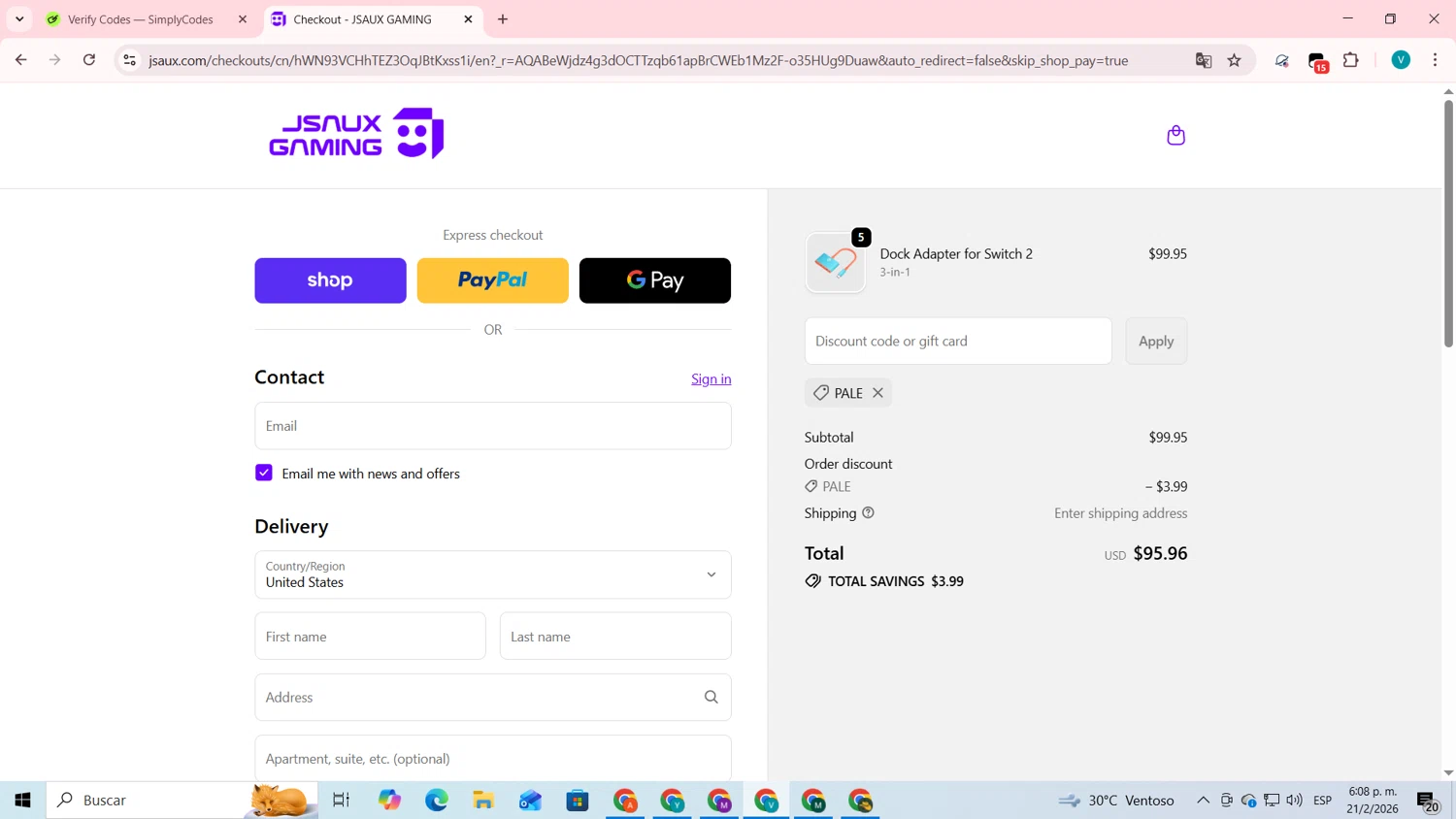This screenshot has height=819, width=1456.
Task: Click the Email input field
Action: tap(493, 426)
